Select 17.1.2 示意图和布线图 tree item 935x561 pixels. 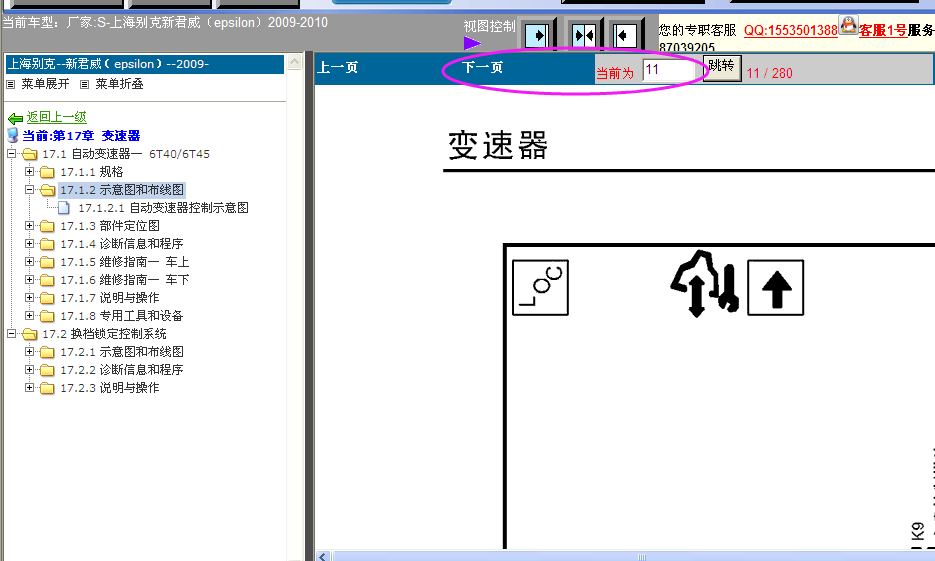122,190
